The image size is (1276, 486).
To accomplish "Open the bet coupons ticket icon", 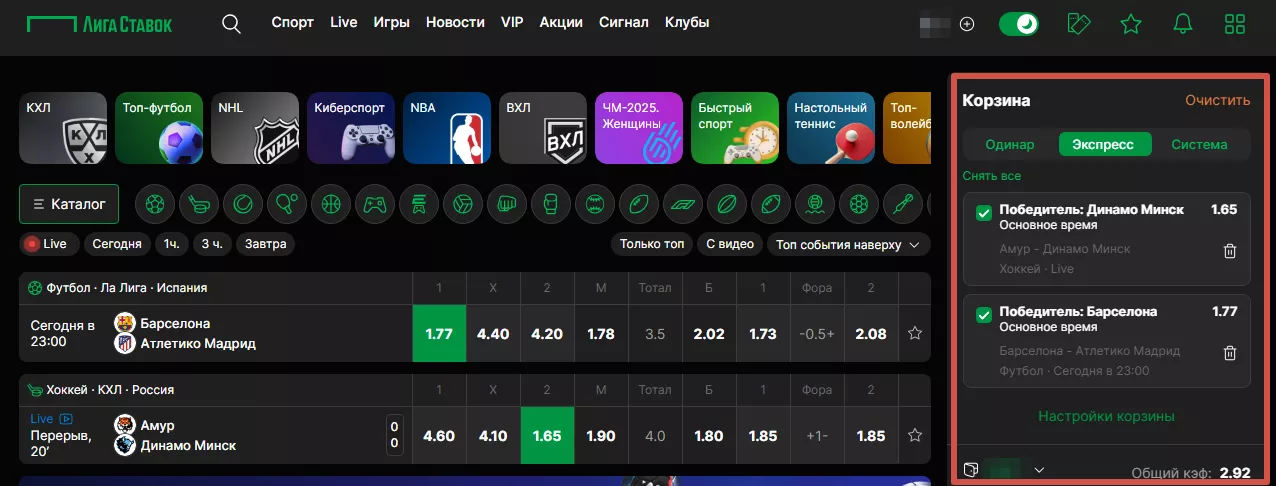I will coord(1079,24).
